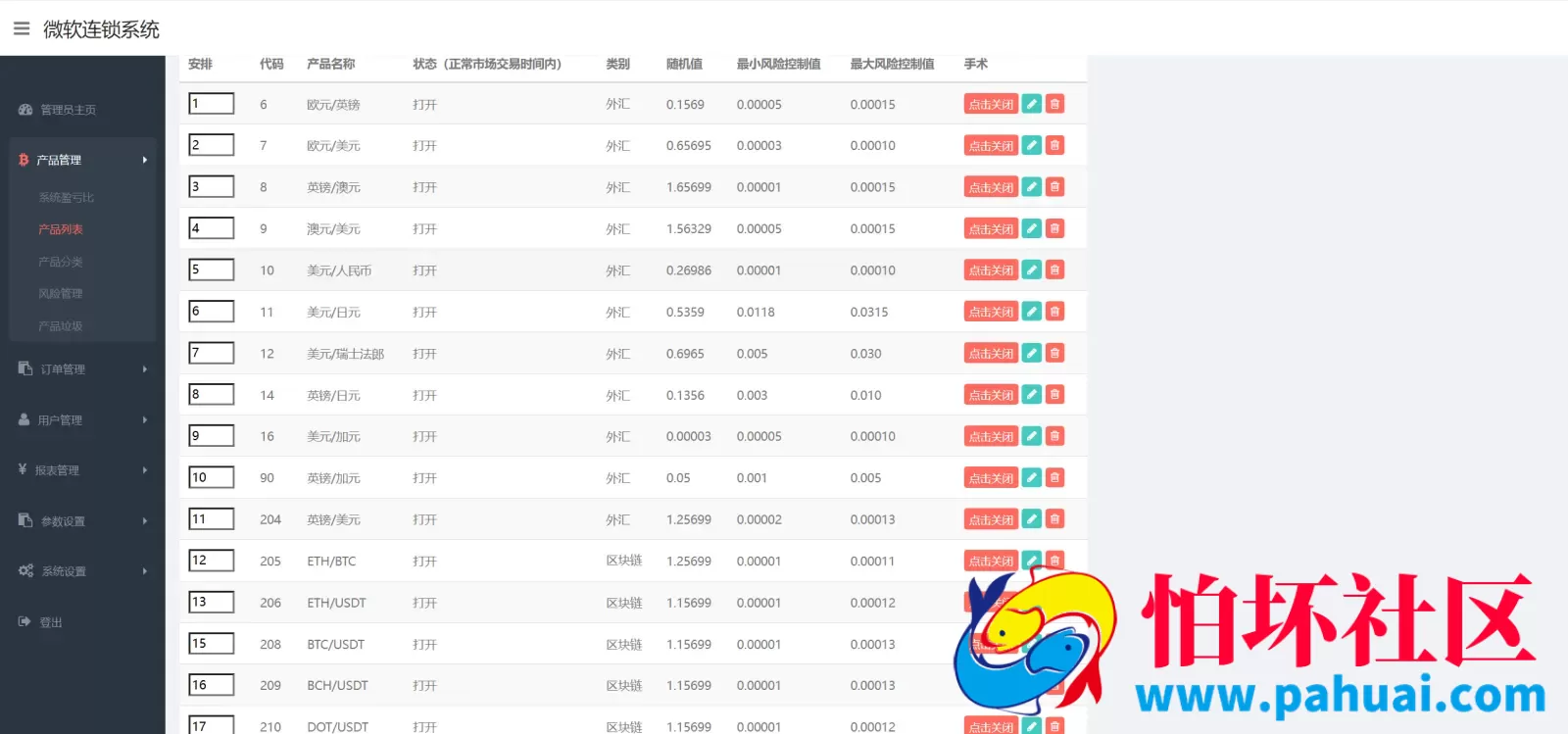This screenshot has width=1568, height=734.
Task: Click 点击关闭 on the 英镑/澳元 row
Action: point(991,187)
